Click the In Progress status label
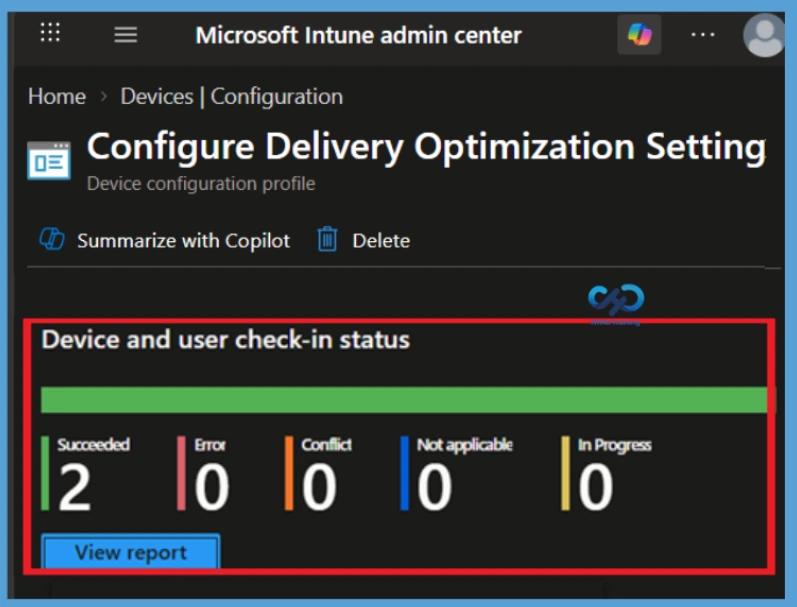797x607 pixels. 615,445
